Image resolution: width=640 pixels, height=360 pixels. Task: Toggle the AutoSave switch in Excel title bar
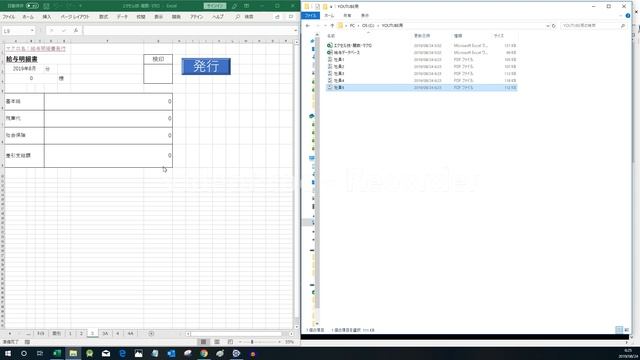[x=32, y=6]
